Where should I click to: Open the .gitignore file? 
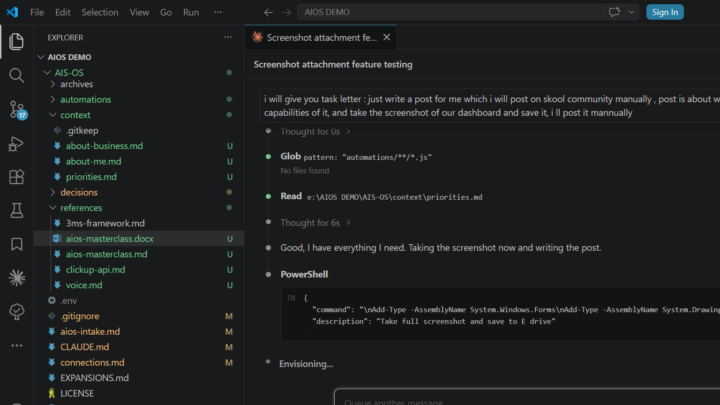tap(79, 316)
